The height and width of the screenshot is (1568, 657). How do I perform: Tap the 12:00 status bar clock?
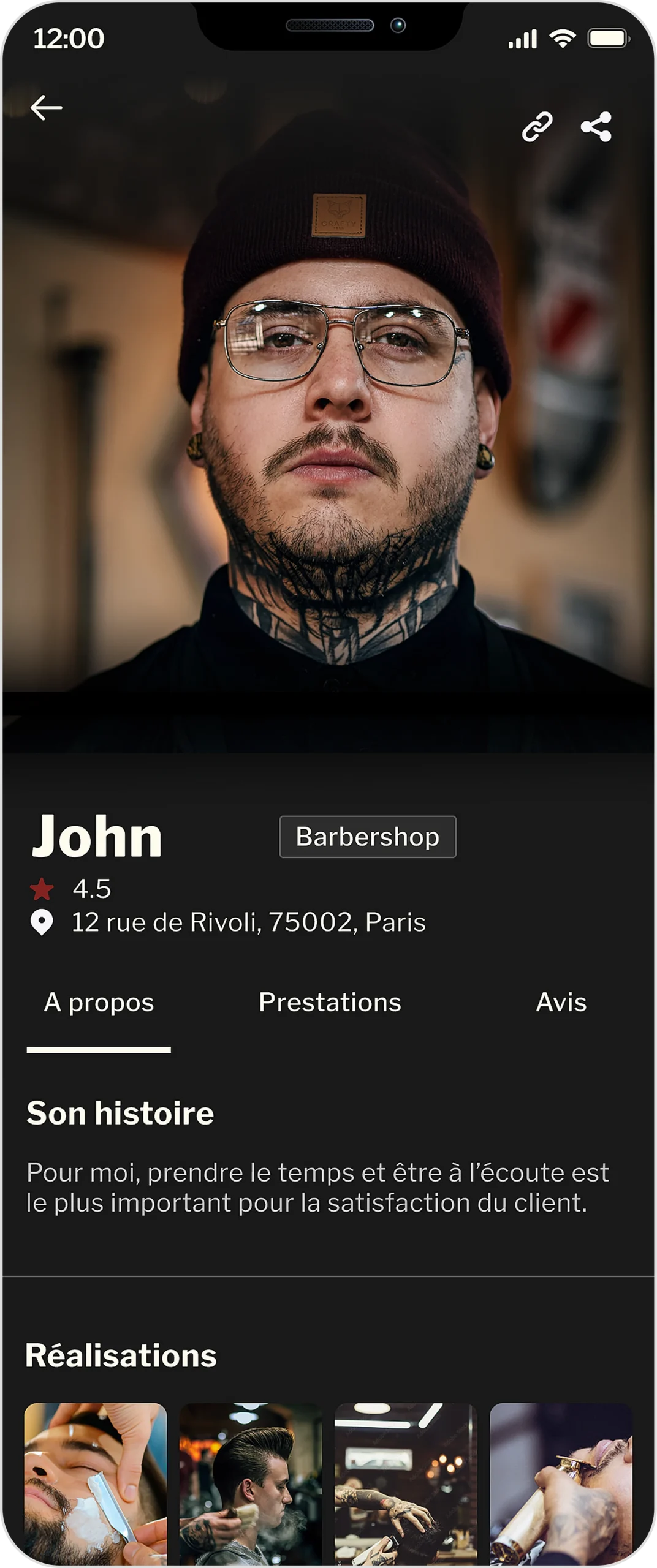click(x=69, y=39)
